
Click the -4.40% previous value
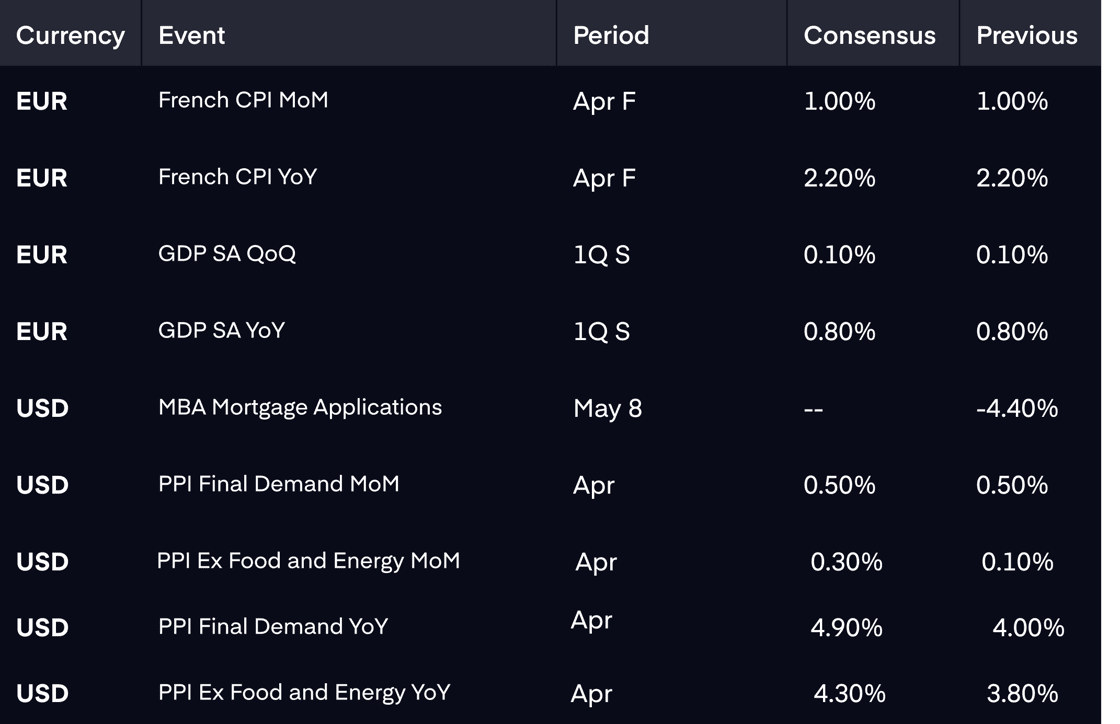[1016, 408]
